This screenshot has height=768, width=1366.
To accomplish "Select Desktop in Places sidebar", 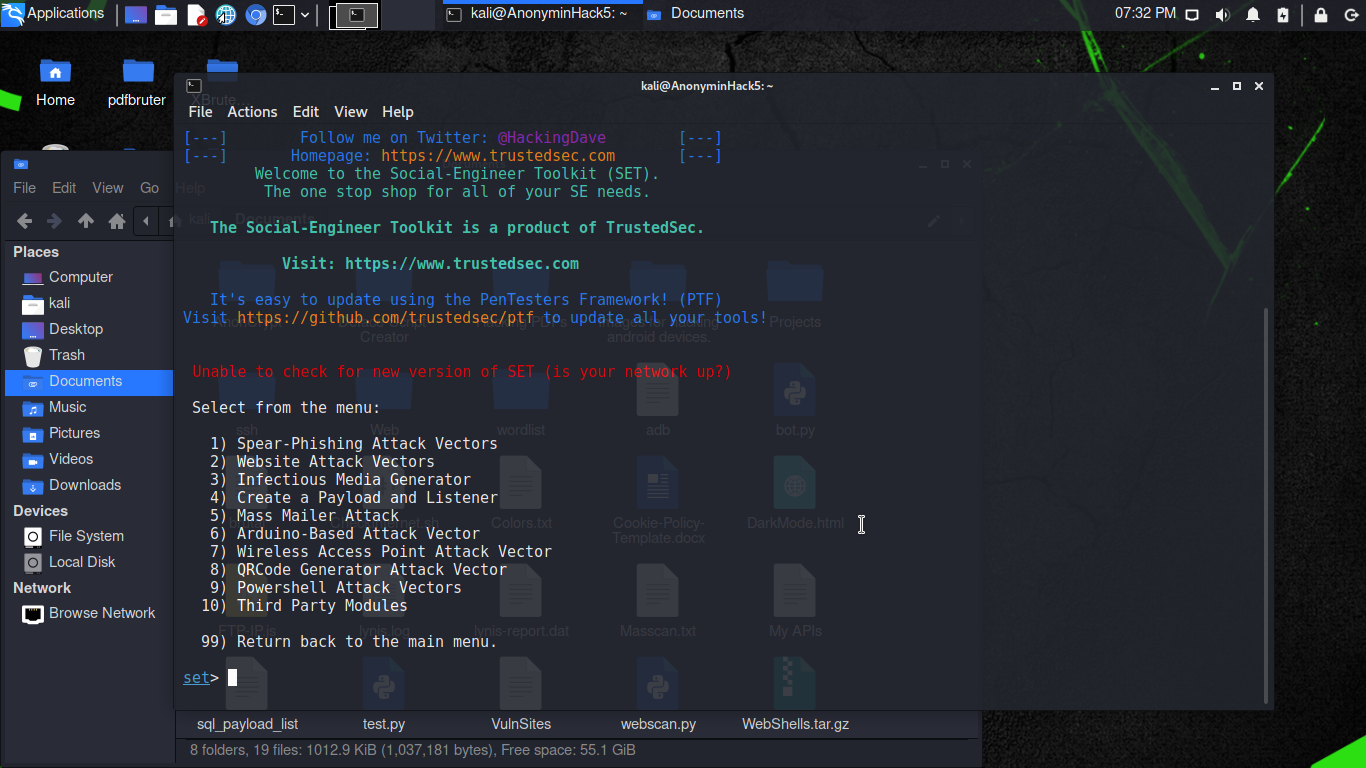I will point(89,329).
